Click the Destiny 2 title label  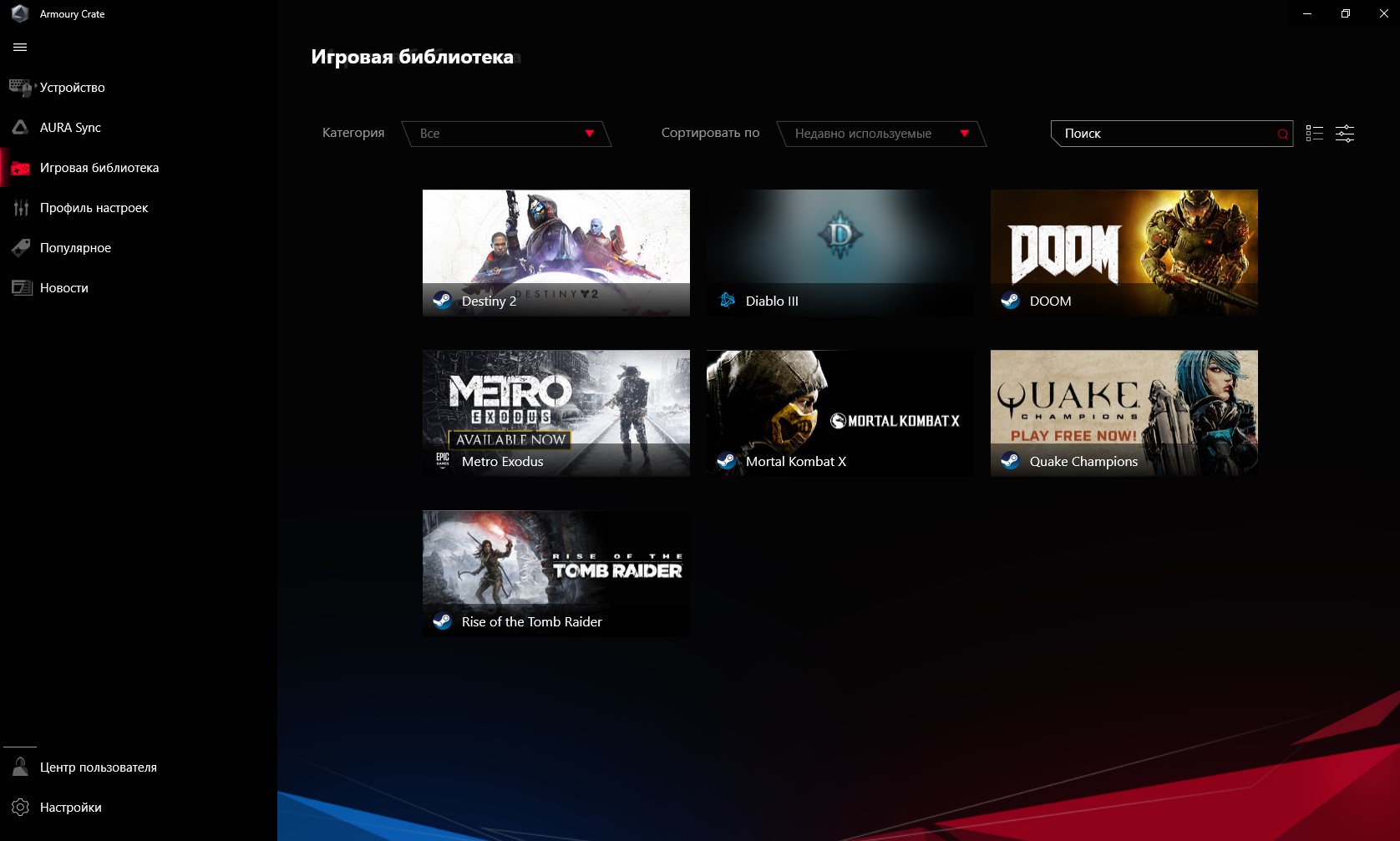(489, 301)
